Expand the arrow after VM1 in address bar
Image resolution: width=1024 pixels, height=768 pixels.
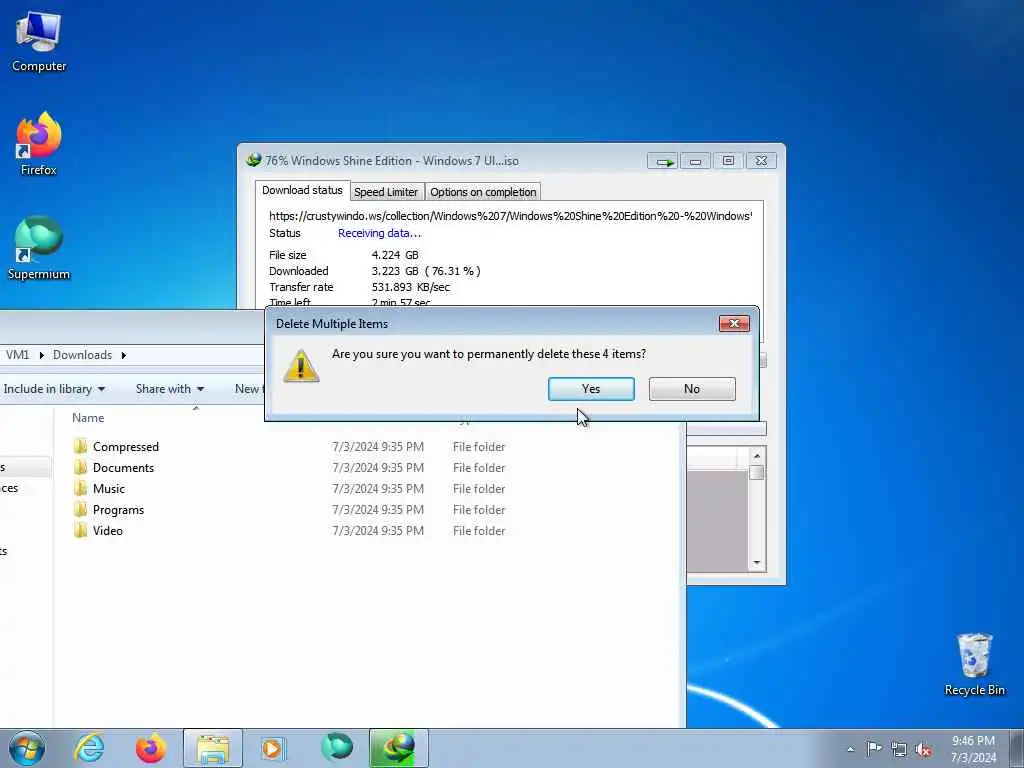coord(42,355)
